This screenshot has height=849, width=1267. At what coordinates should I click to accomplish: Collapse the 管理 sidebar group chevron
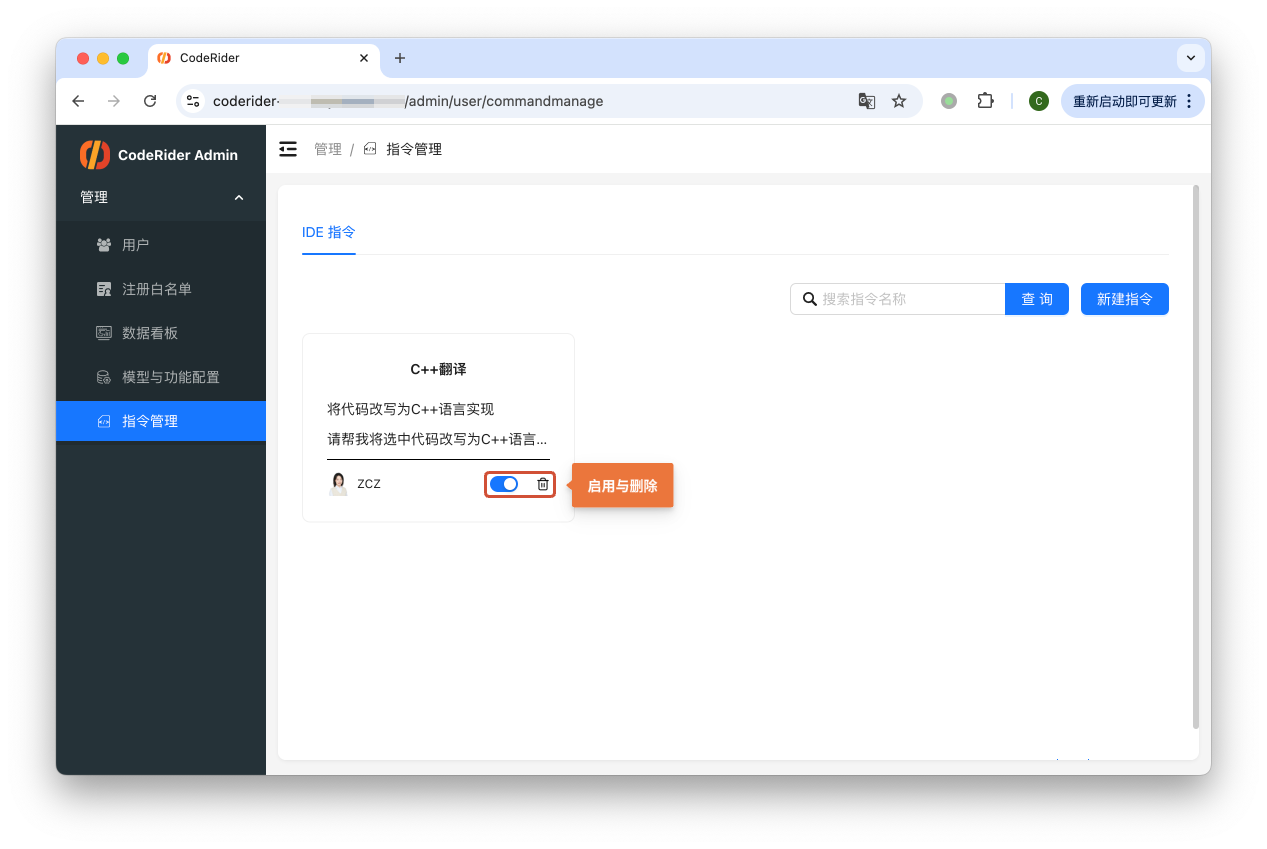239,198
